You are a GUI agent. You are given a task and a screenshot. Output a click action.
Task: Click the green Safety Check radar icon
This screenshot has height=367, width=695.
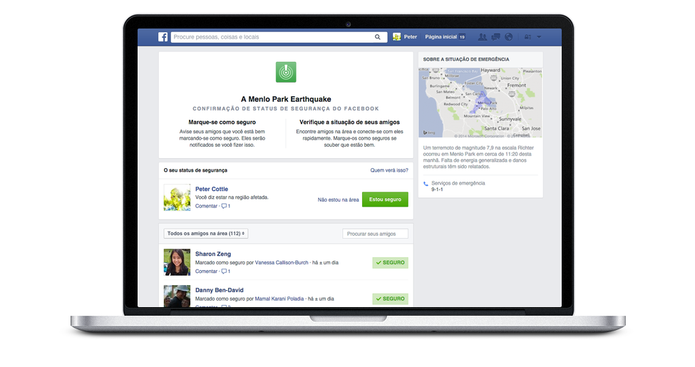pyautogui.click(x=286, y=72)
